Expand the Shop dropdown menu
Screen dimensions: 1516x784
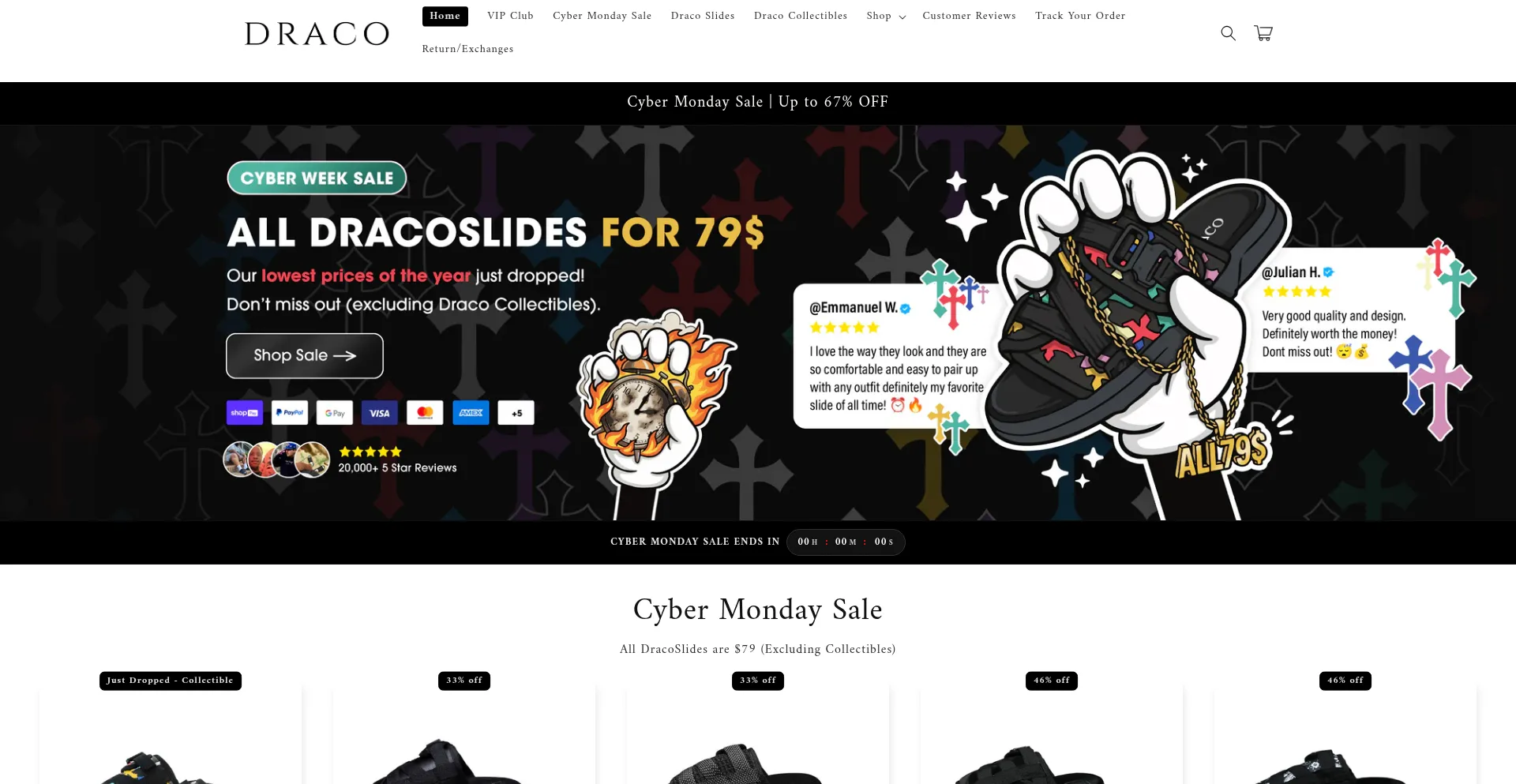886,16
